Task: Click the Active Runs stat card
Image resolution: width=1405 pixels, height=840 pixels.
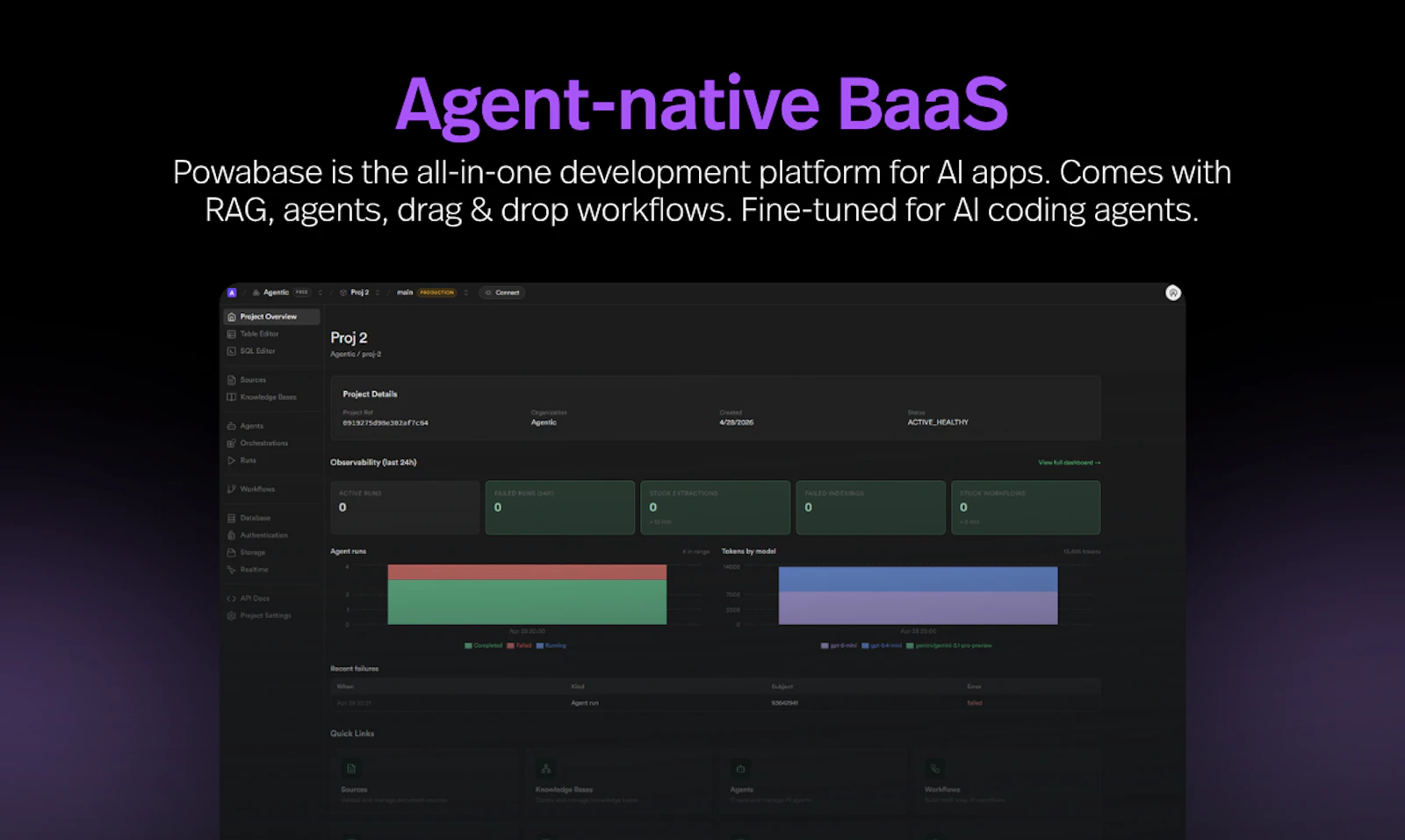Action: tap(405, 507)
